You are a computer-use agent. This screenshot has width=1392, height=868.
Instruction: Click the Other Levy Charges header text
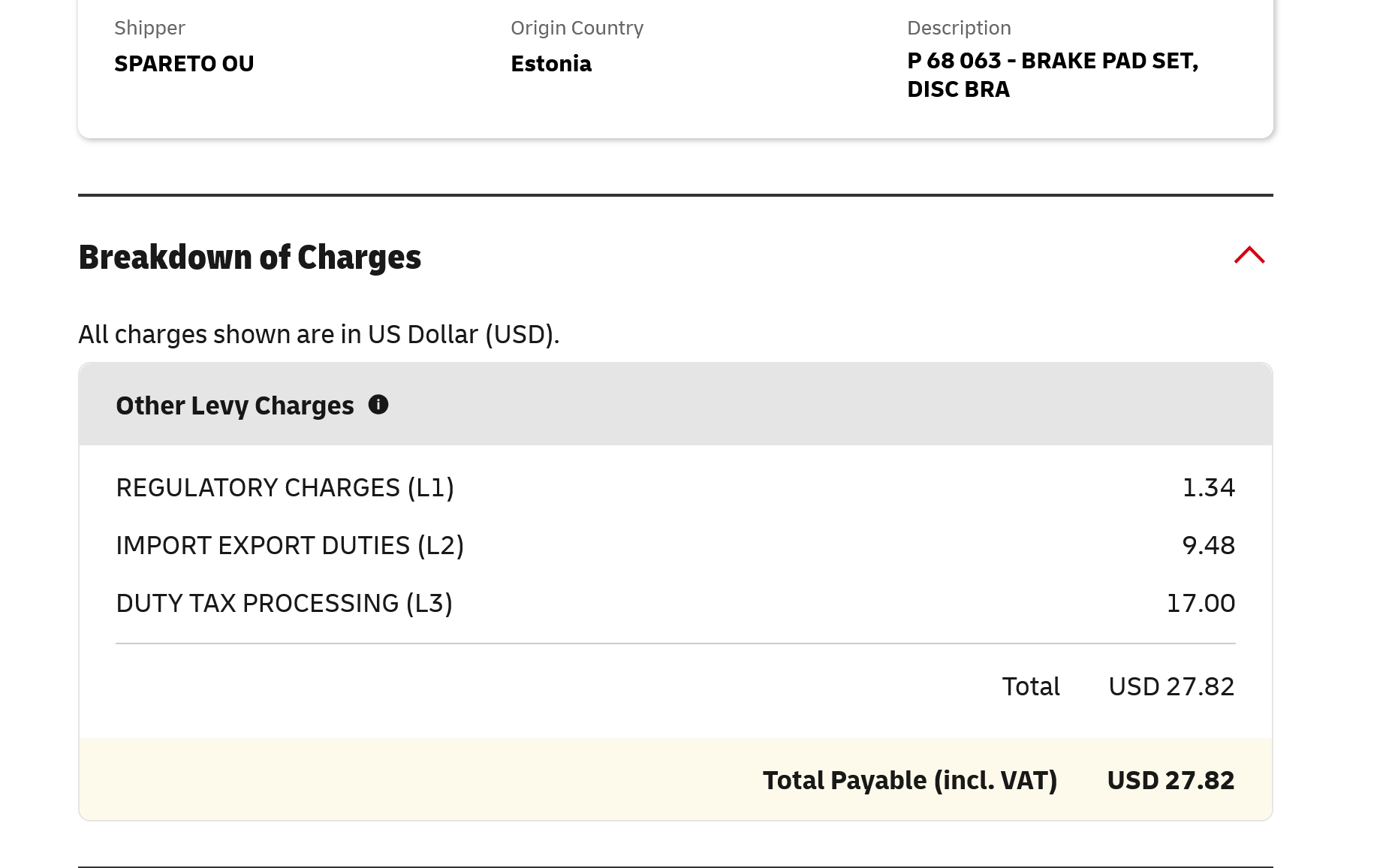point(234,405)
